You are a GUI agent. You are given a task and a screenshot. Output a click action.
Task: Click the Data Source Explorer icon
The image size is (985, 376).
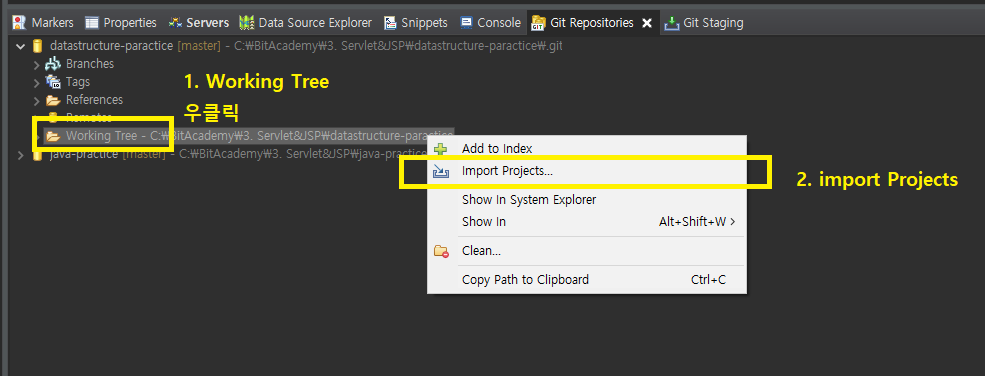click(x=246, y=23)
